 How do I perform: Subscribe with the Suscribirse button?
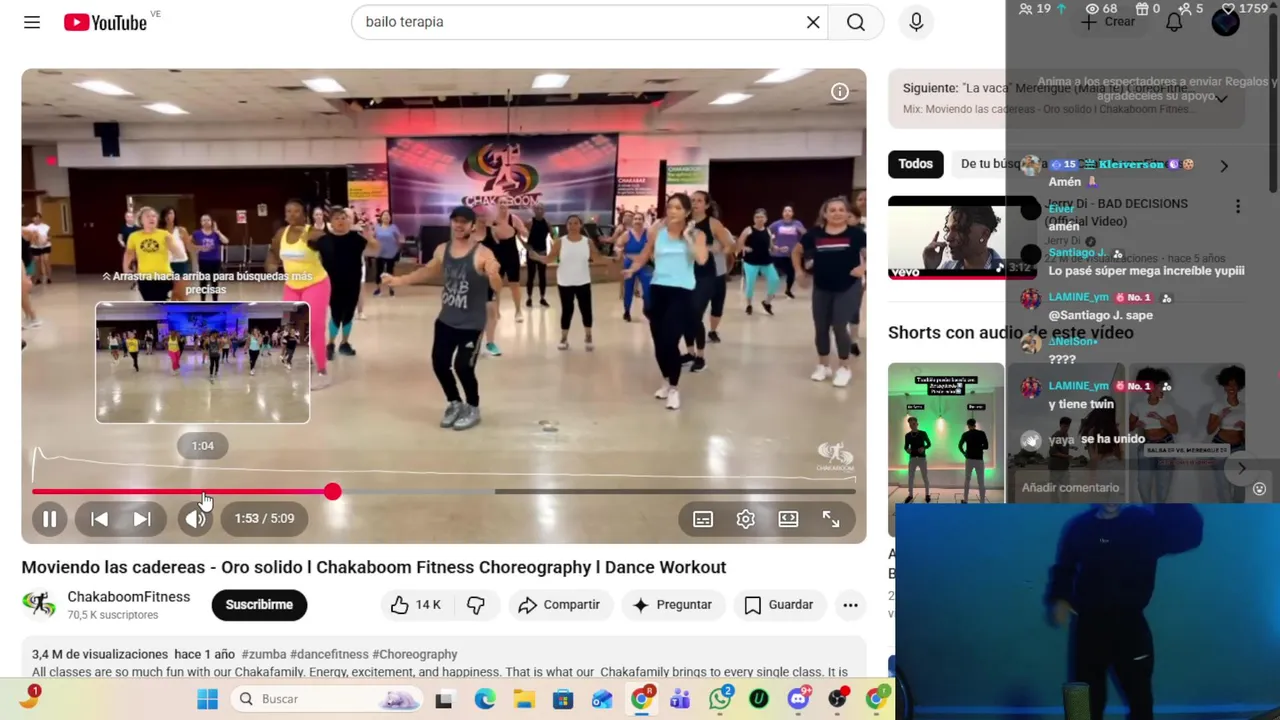click(259, 605)
